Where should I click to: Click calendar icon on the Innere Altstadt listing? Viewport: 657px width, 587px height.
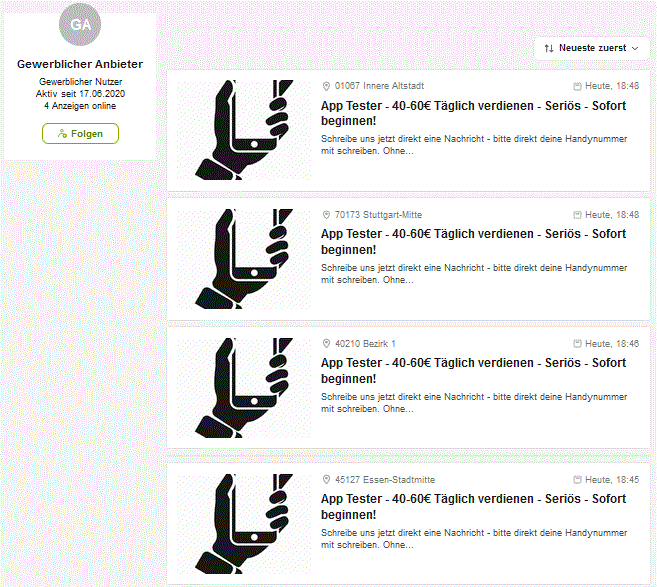point(577,86)
